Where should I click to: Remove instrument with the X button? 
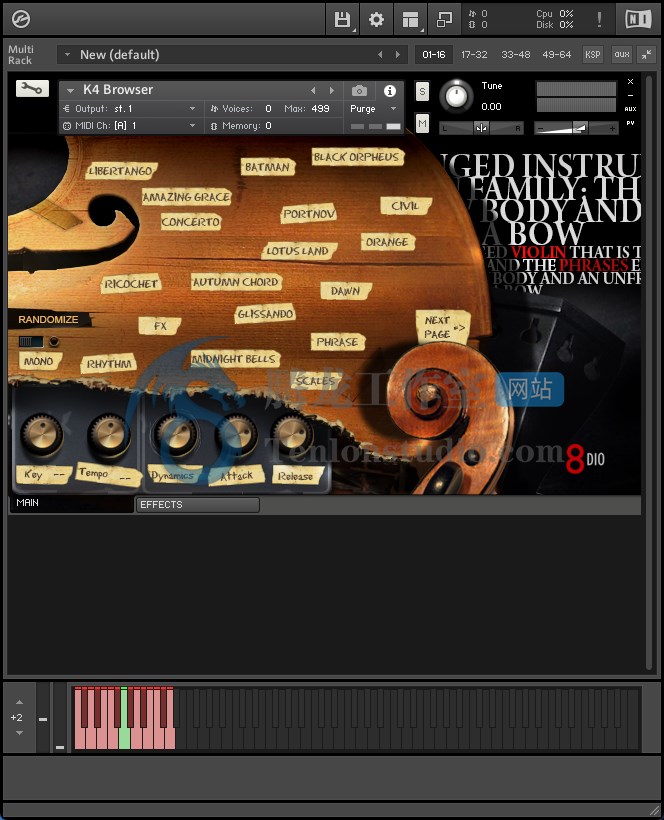pyautogui.click(x=631, y=82)
